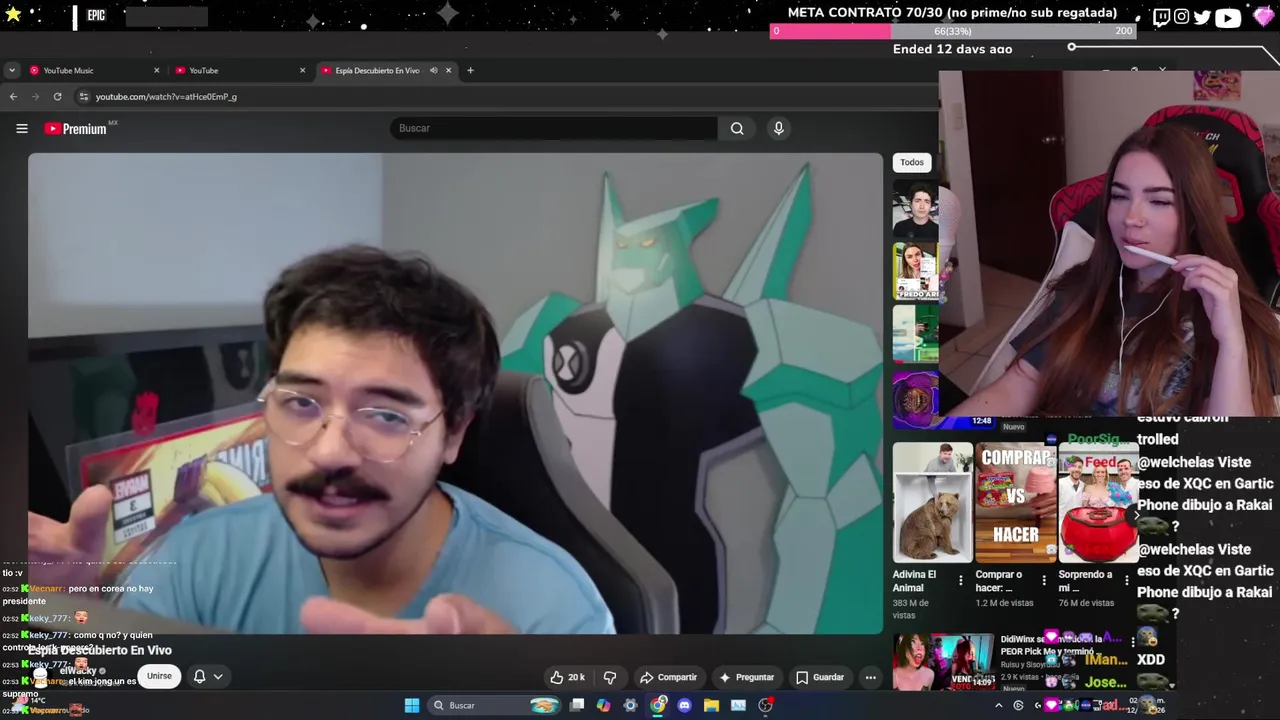
Task: Open Discord from the taskbar
Action: (x=684, y=705)
